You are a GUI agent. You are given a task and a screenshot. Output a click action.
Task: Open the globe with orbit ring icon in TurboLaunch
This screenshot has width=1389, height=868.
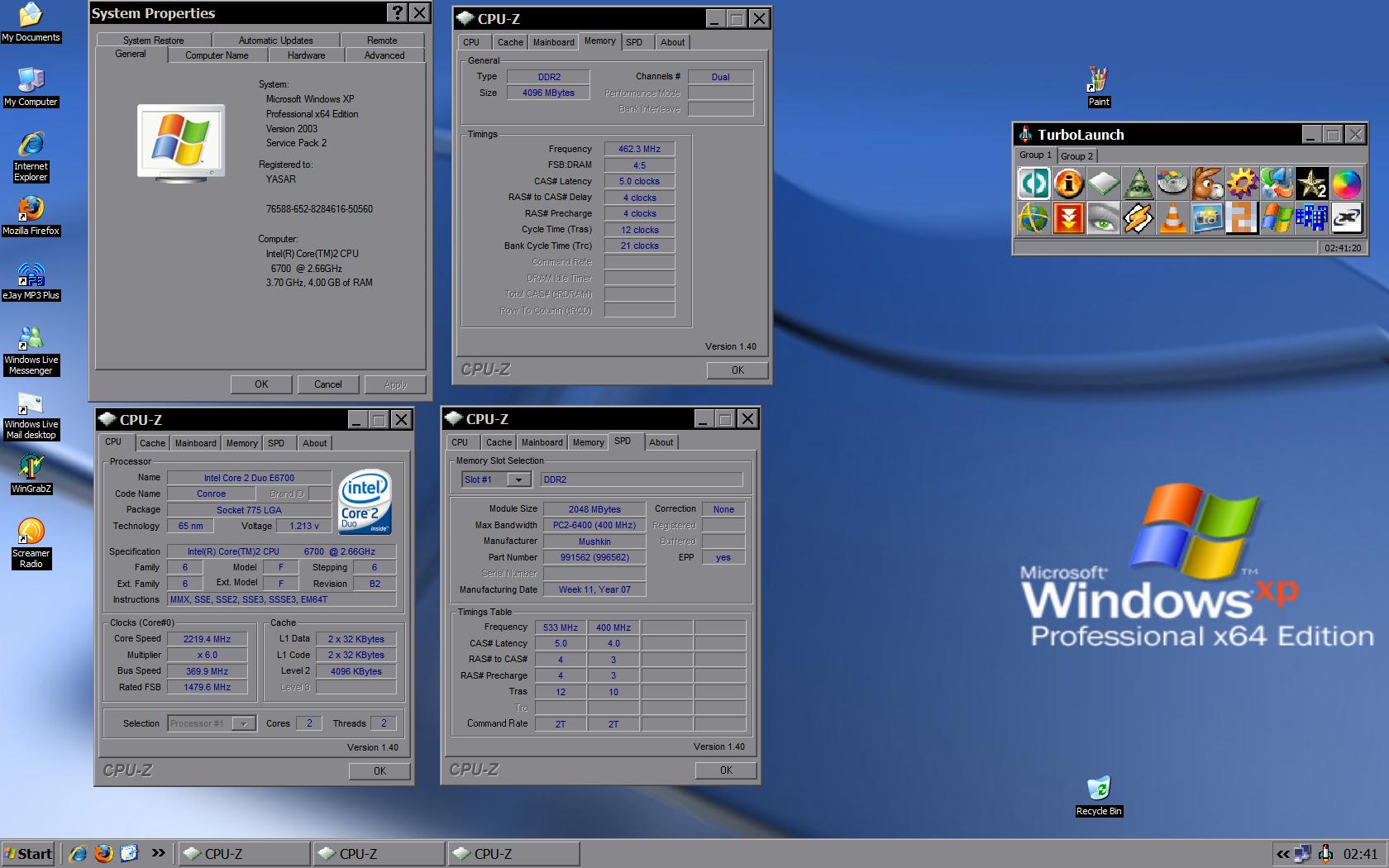pyautogui.click(x=1033, y=218)
